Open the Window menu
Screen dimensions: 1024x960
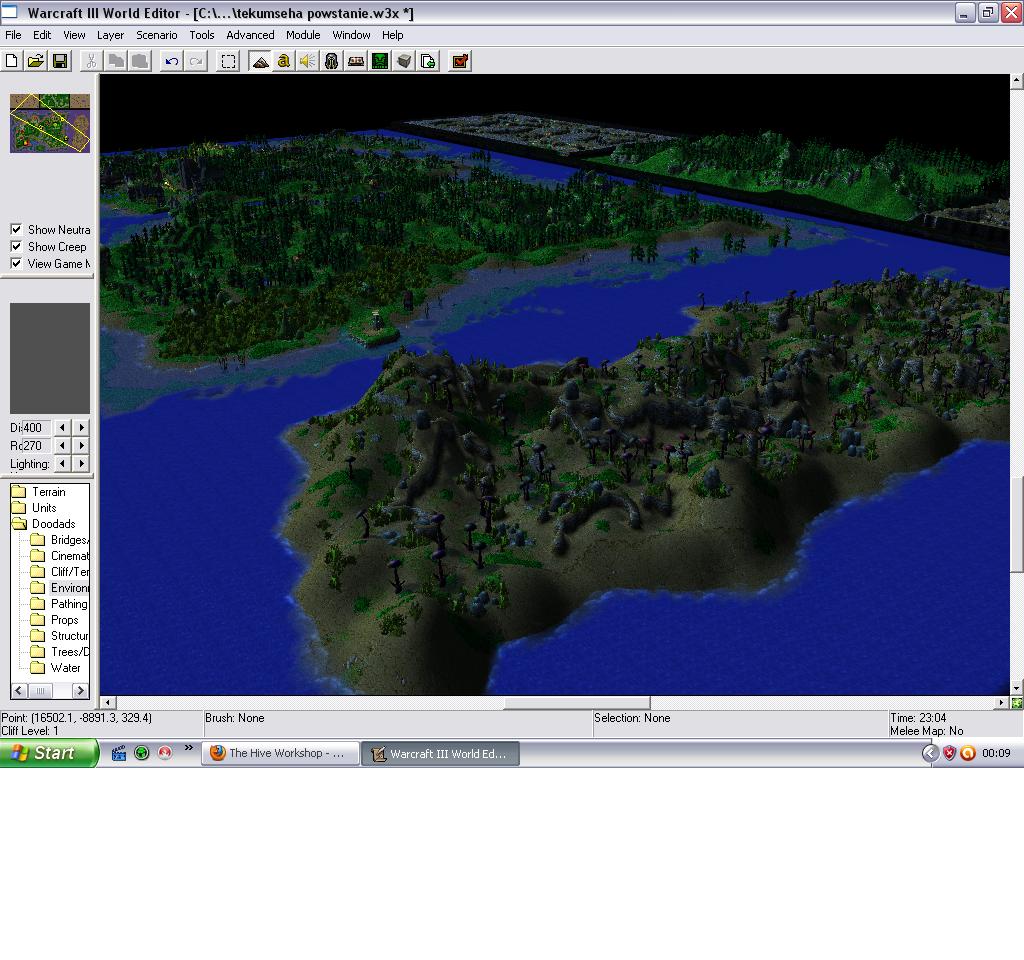(x=351, y=35)
